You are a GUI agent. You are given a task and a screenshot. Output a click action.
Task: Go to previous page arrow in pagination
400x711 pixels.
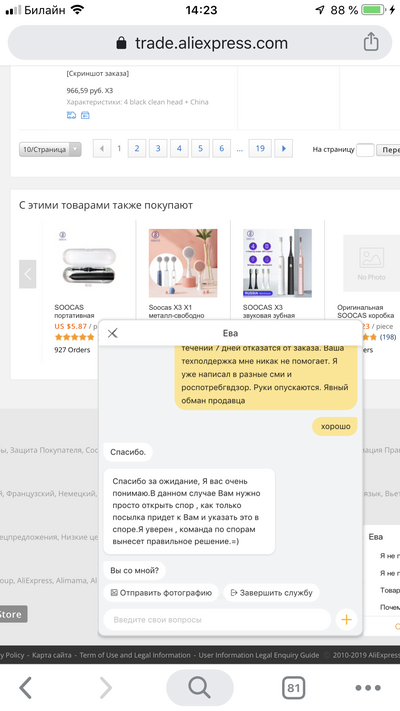tap(102, 148)
